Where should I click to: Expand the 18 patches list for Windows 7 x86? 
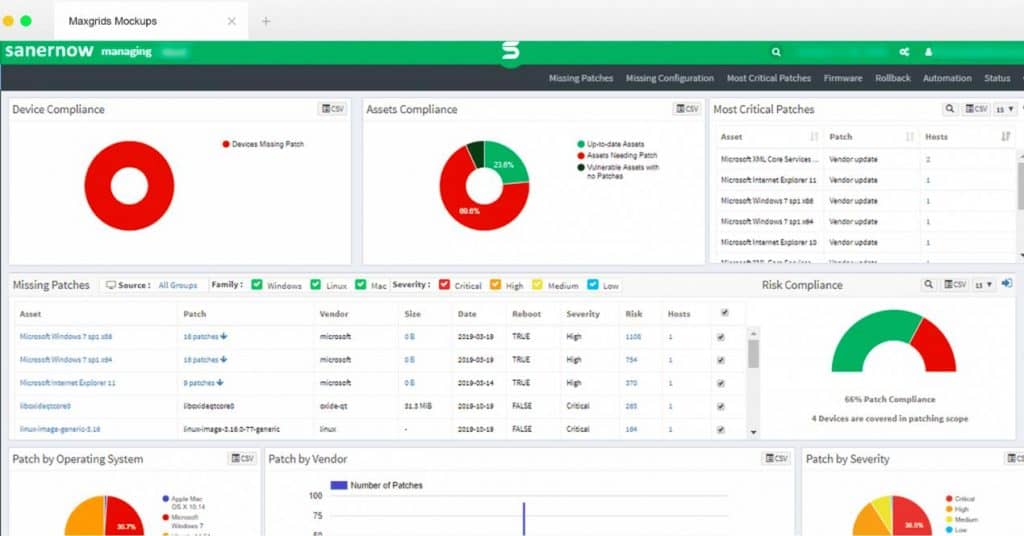[x=205, y=337]
